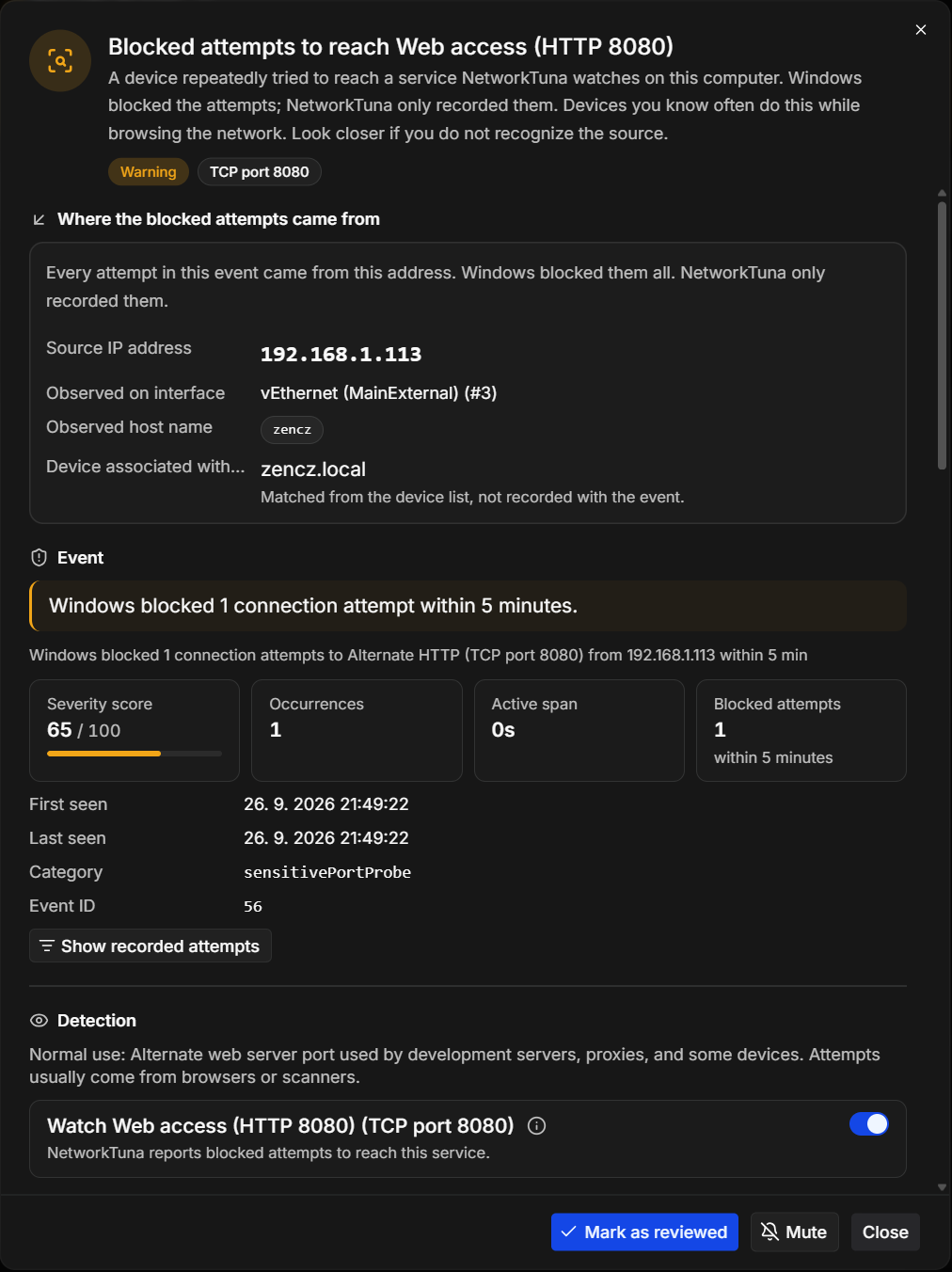Click the incoming arrow icon beside source heading

[39, 219]
